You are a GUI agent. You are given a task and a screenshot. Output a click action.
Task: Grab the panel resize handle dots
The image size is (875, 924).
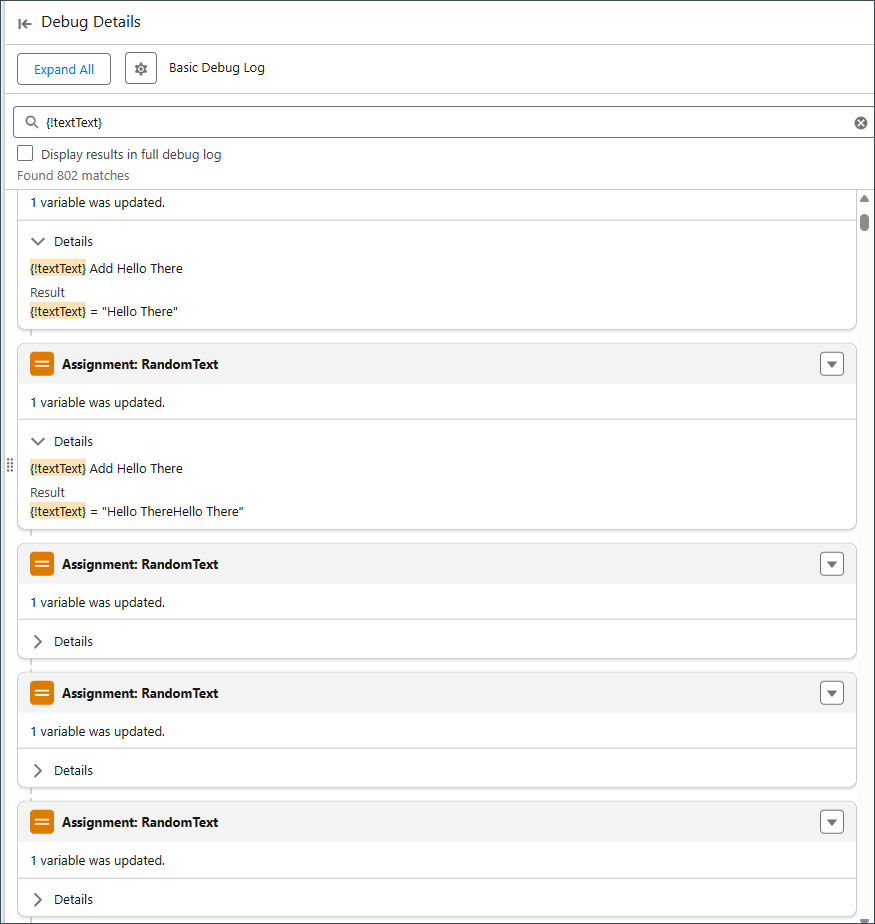[10, 465]
